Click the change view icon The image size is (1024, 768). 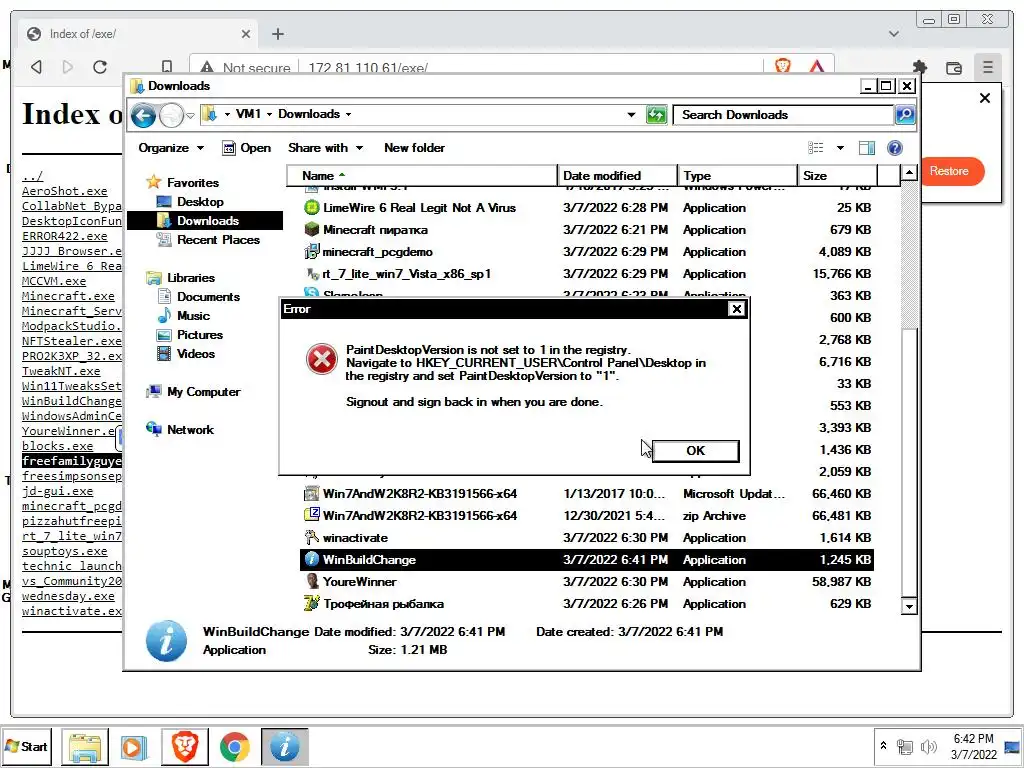(816, 148)
